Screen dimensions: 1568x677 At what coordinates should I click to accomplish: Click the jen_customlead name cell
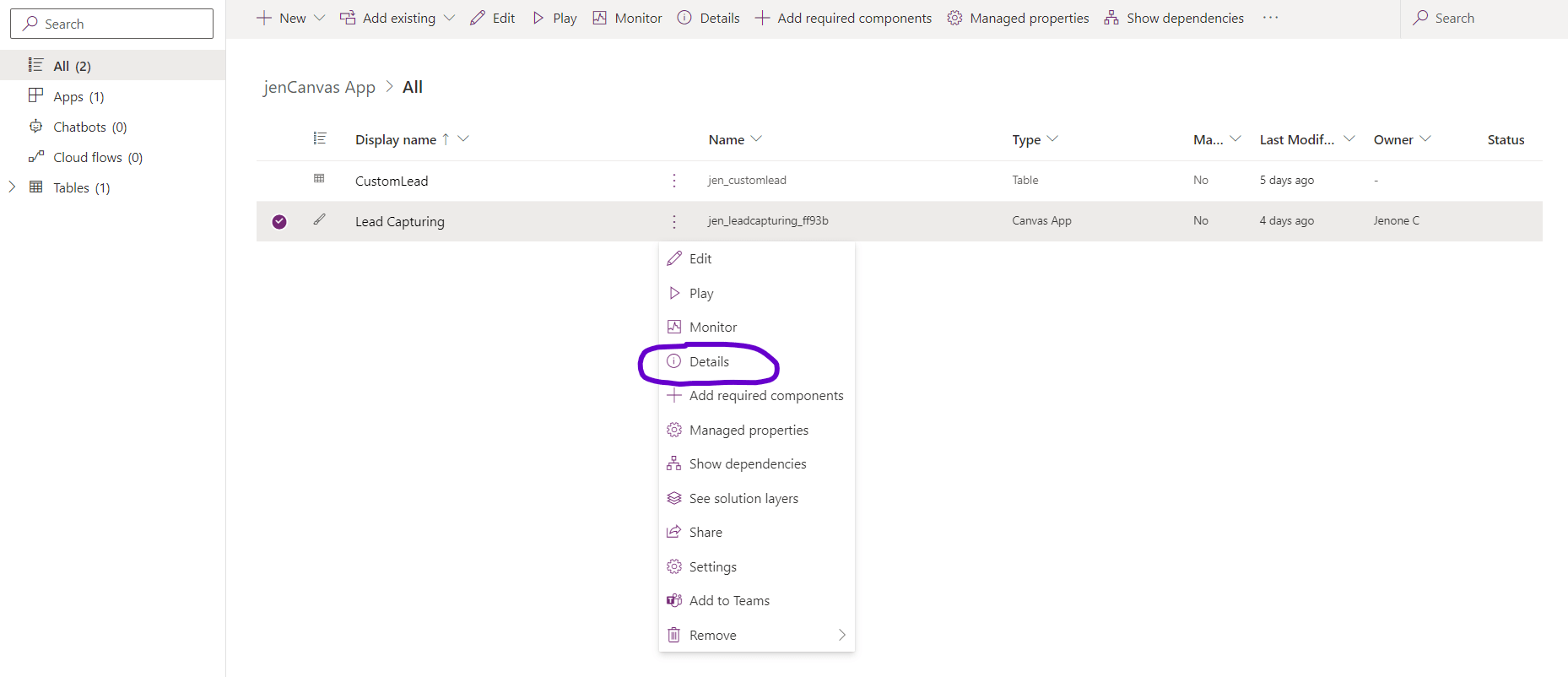(747, 180)
